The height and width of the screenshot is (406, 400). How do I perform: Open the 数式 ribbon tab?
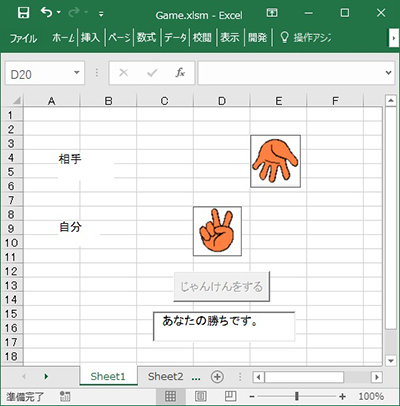146,37
